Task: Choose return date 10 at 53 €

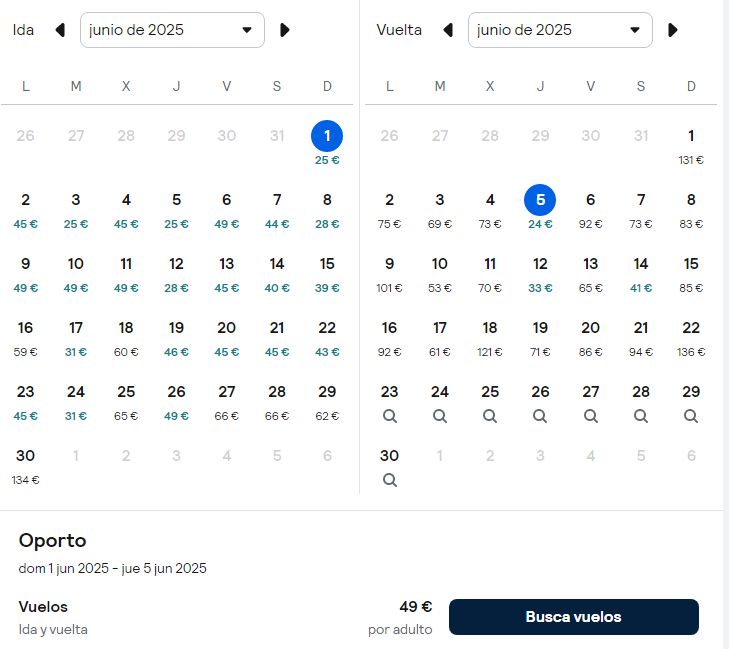Action: point(440,274)
